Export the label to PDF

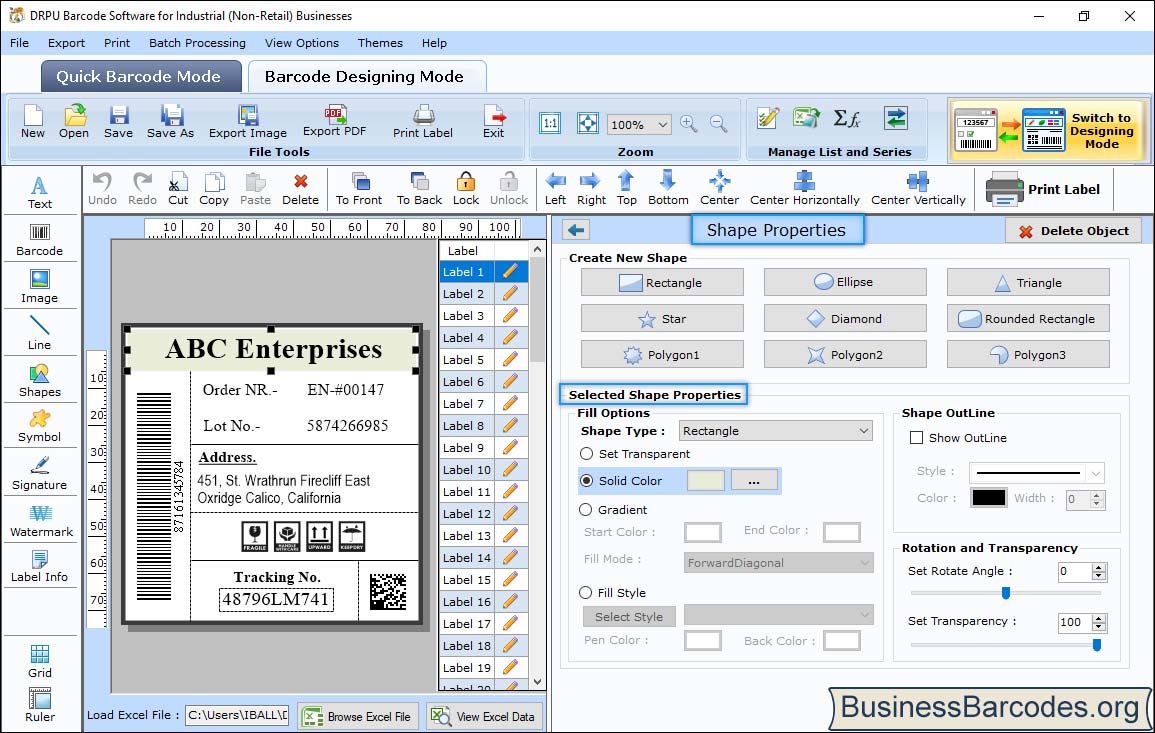(334, 121)
